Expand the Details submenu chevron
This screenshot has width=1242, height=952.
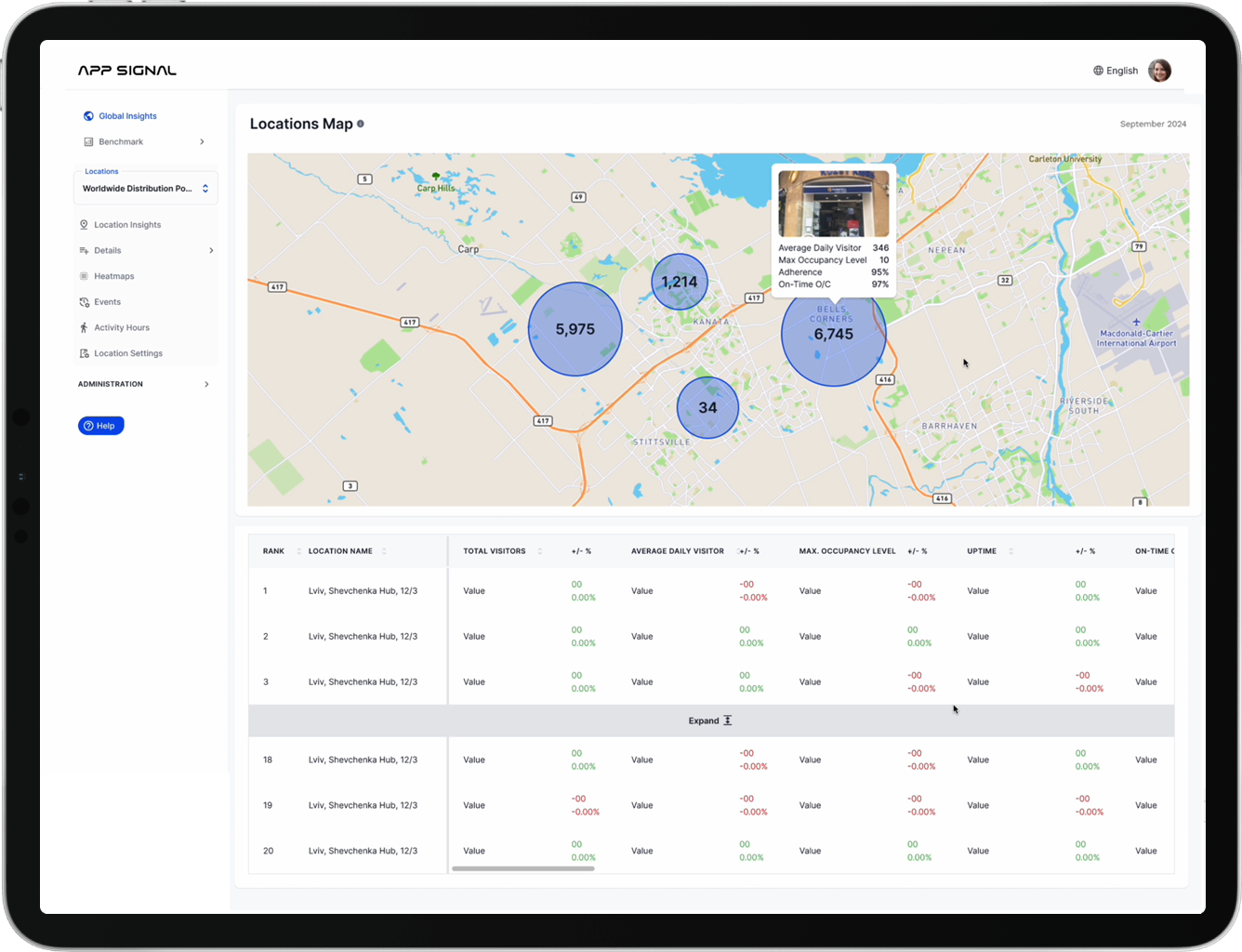211,250
